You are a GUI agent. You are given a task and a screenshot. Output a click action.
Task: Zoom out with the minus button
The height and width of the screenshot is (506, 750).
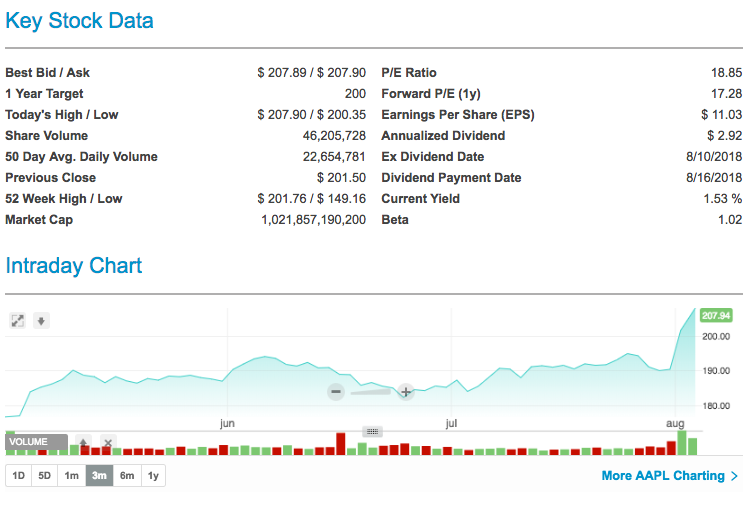tap(336, 392)
